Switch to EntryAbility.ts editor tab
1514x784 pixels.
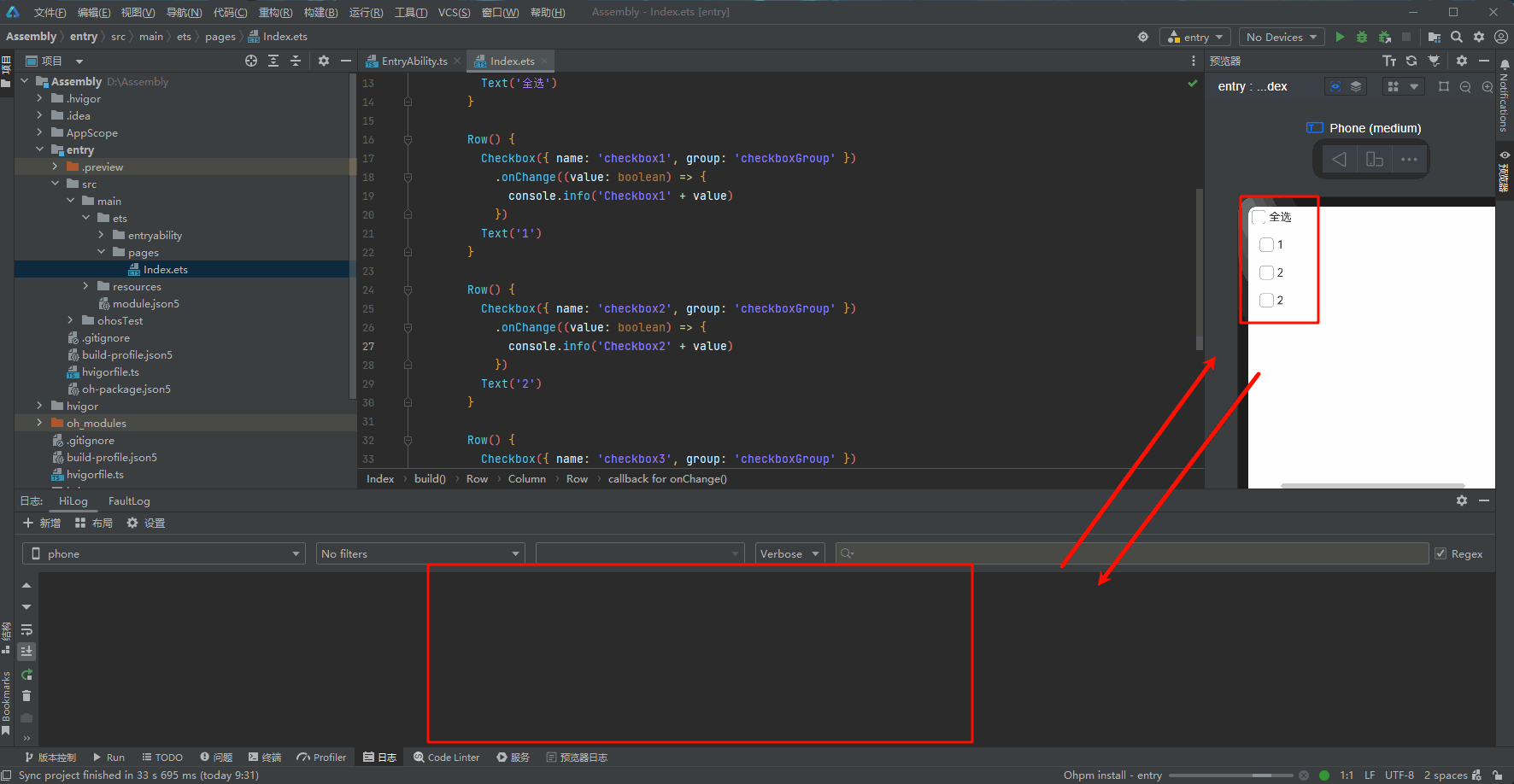click(x=414, y=61)
